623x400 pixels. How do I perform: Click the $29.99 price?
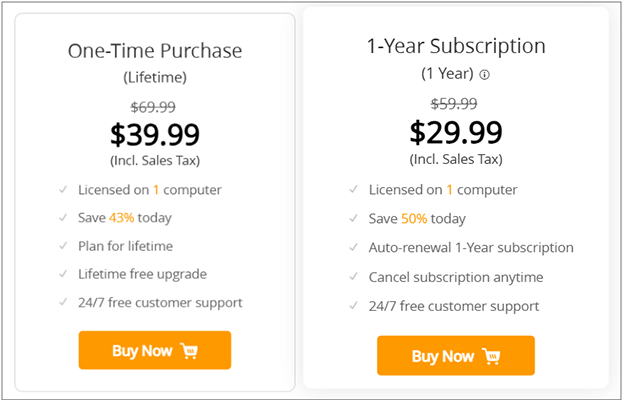pyautogui.click(x=456, y=132)
